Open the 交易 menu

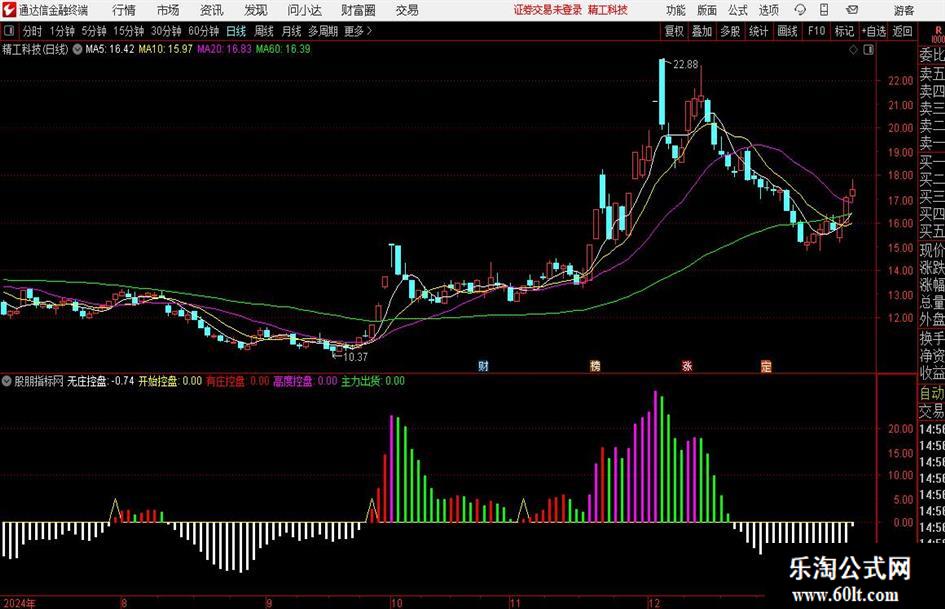407,10
